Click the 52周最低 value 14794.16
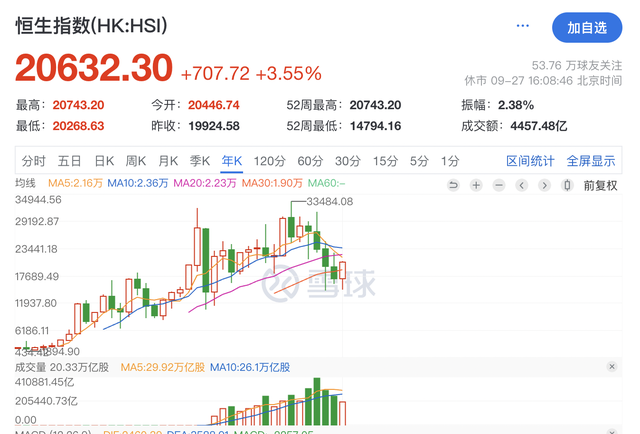Screen dimensions: 640x434 376,126
